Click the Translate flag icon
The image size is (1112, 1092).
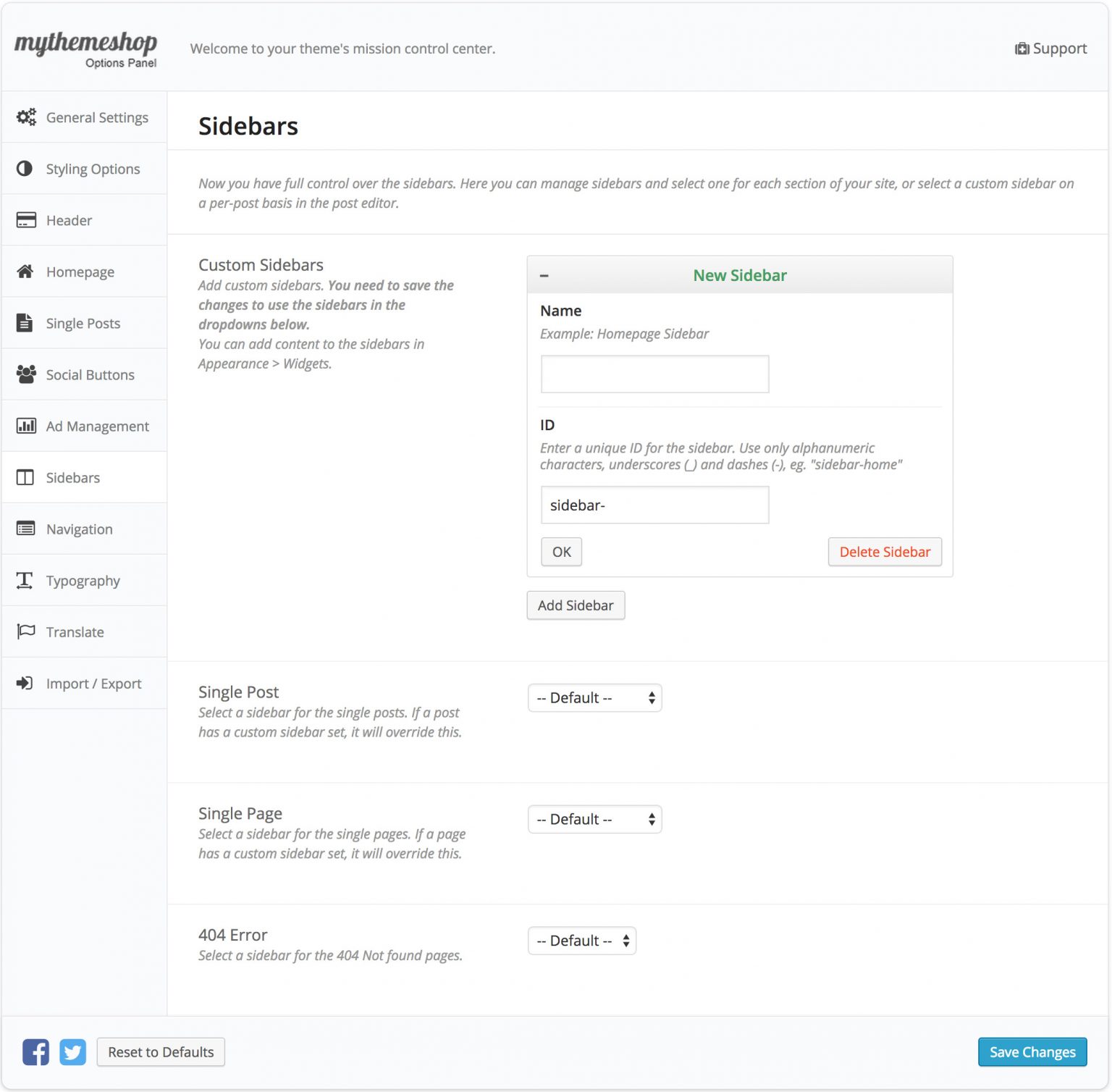point(26,631)
